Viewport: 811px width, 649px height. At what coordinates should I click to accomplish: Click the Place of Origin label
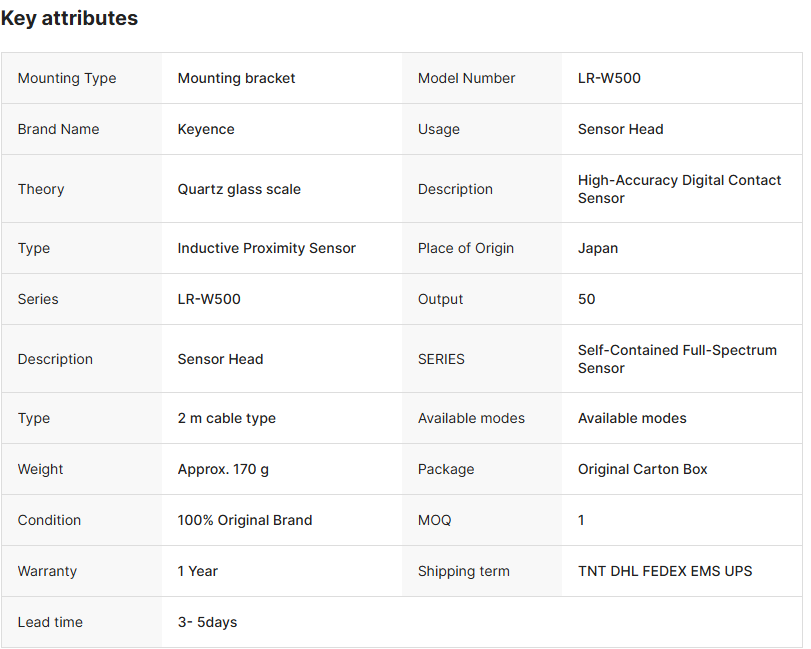coord(465,248)
